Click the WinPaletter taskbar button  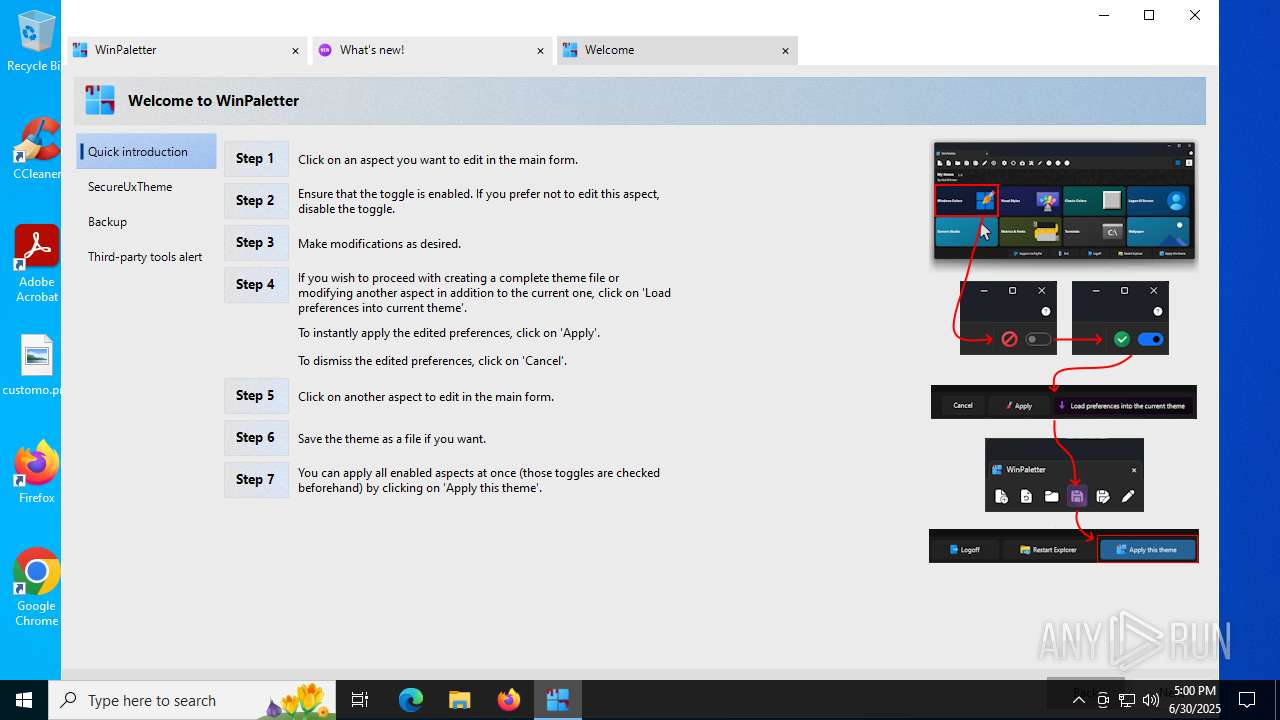tap(557, 700)
